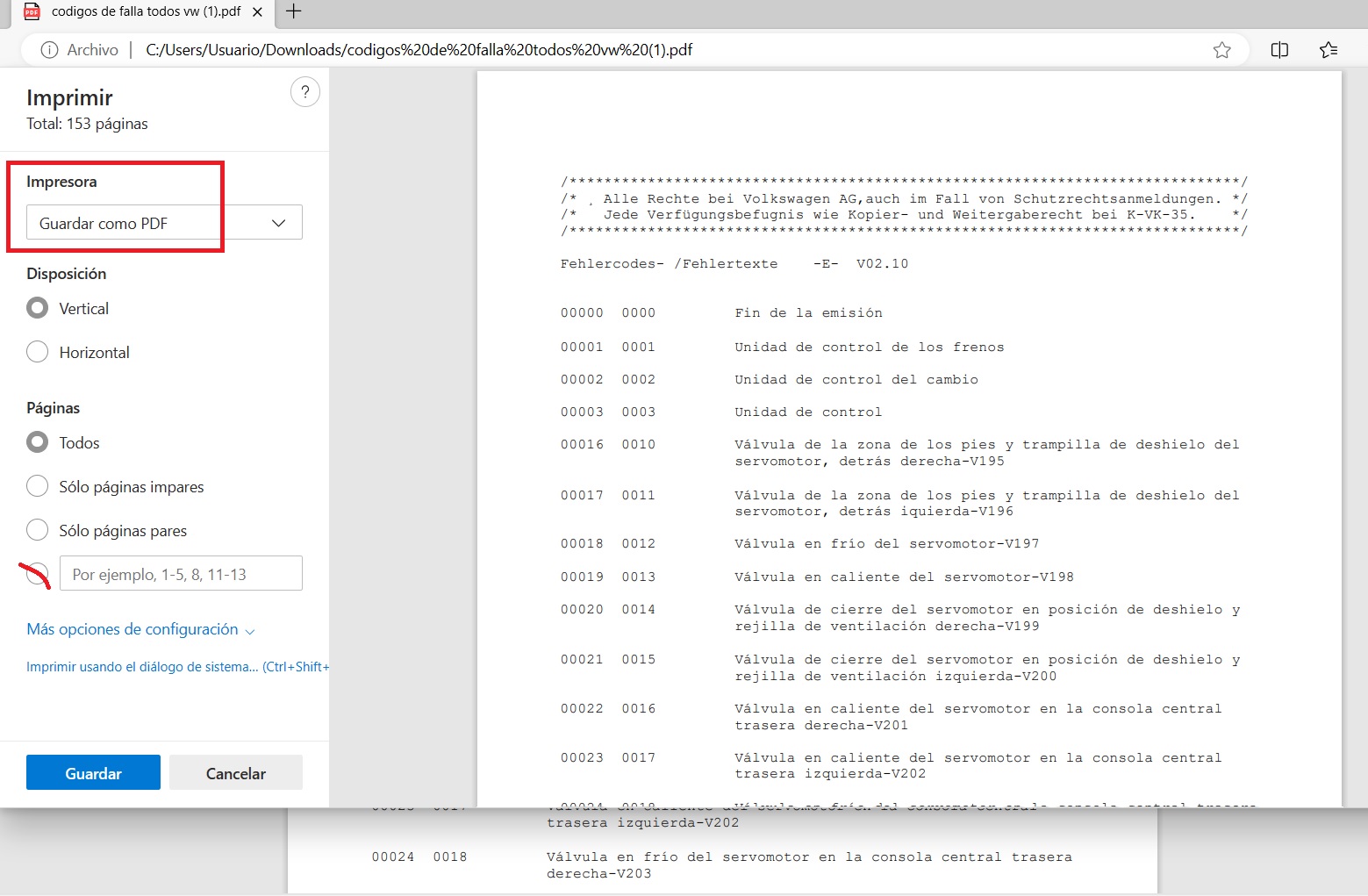Viewport: 1368px width, 896px height.
Task: Click 'Fin de la emisión' line in preview
Action: [x=808, y=313]
